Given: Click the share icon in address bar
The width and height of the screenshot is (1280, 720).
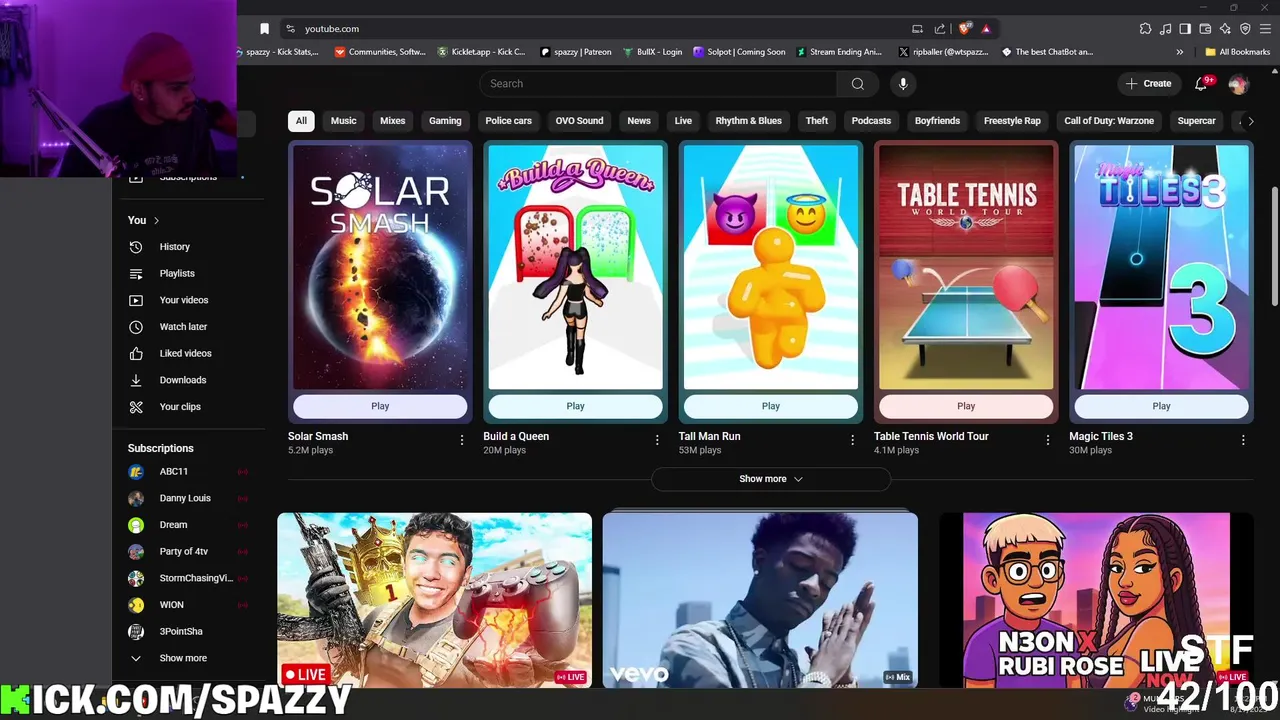Looking at the screenshot, I should coord(940,29).
